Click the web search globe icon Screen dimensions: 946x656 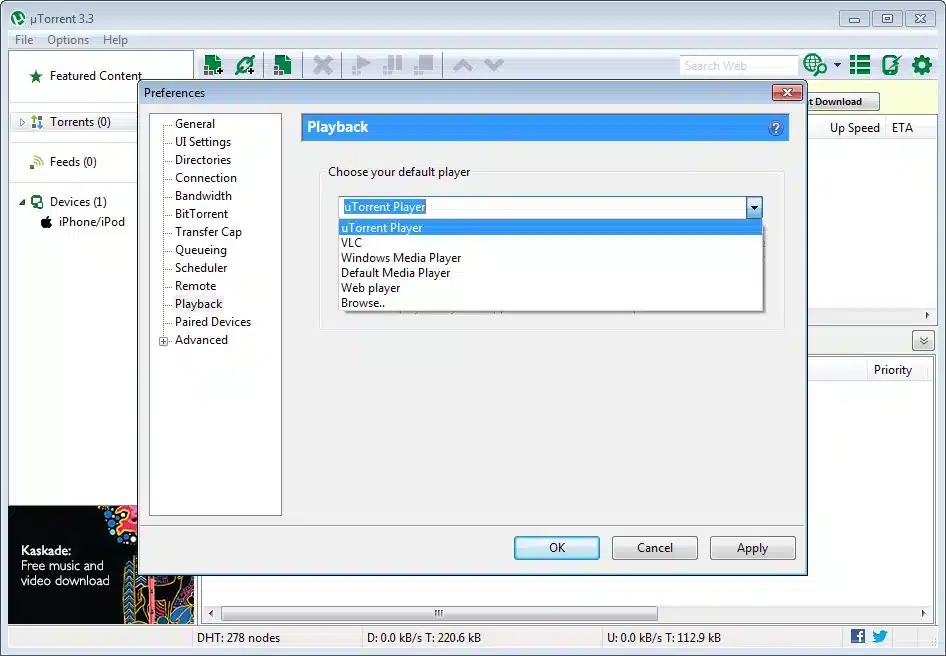[814, 65]
